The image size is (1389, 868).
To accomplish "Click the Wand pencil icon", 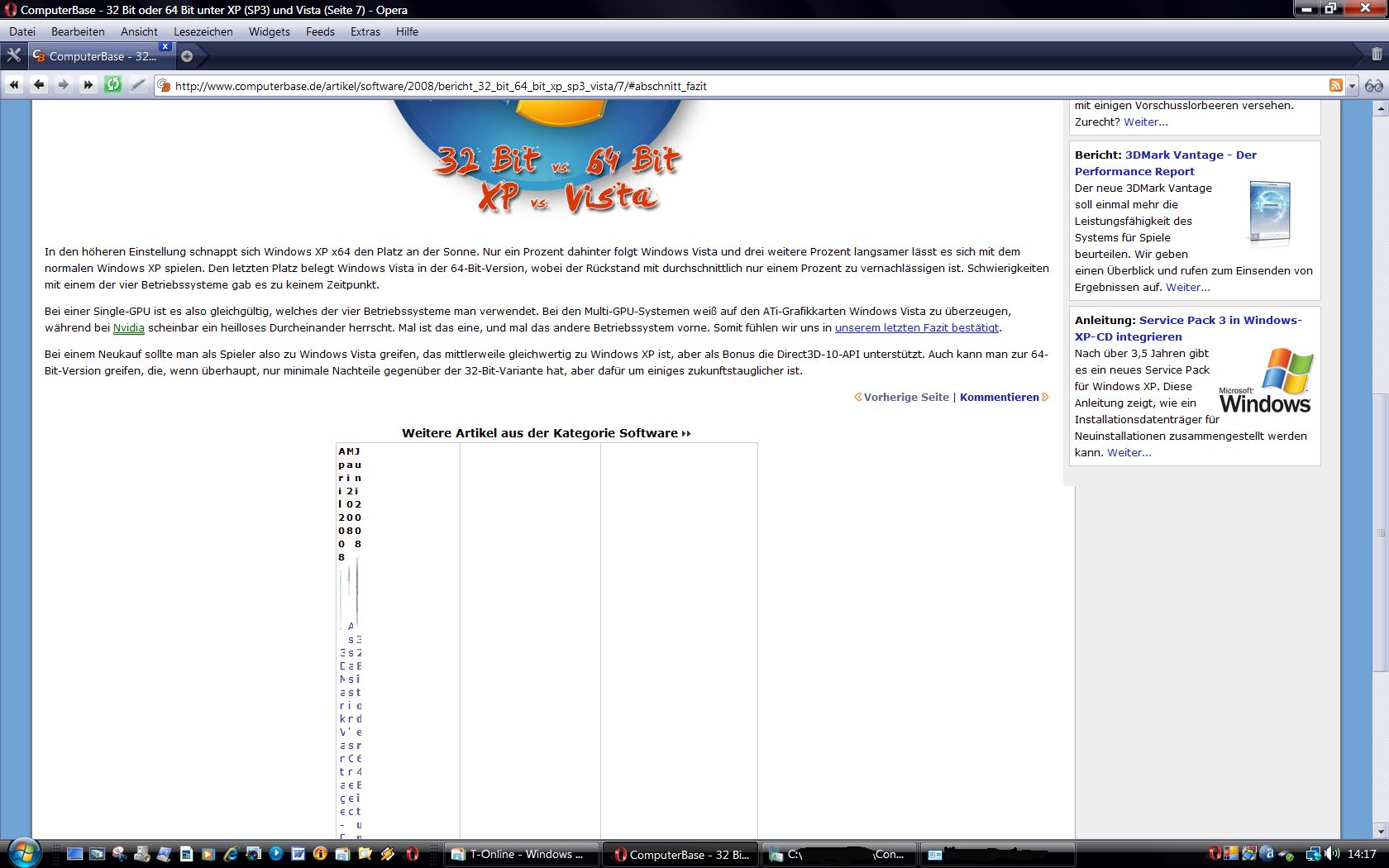I will (138, 85).
